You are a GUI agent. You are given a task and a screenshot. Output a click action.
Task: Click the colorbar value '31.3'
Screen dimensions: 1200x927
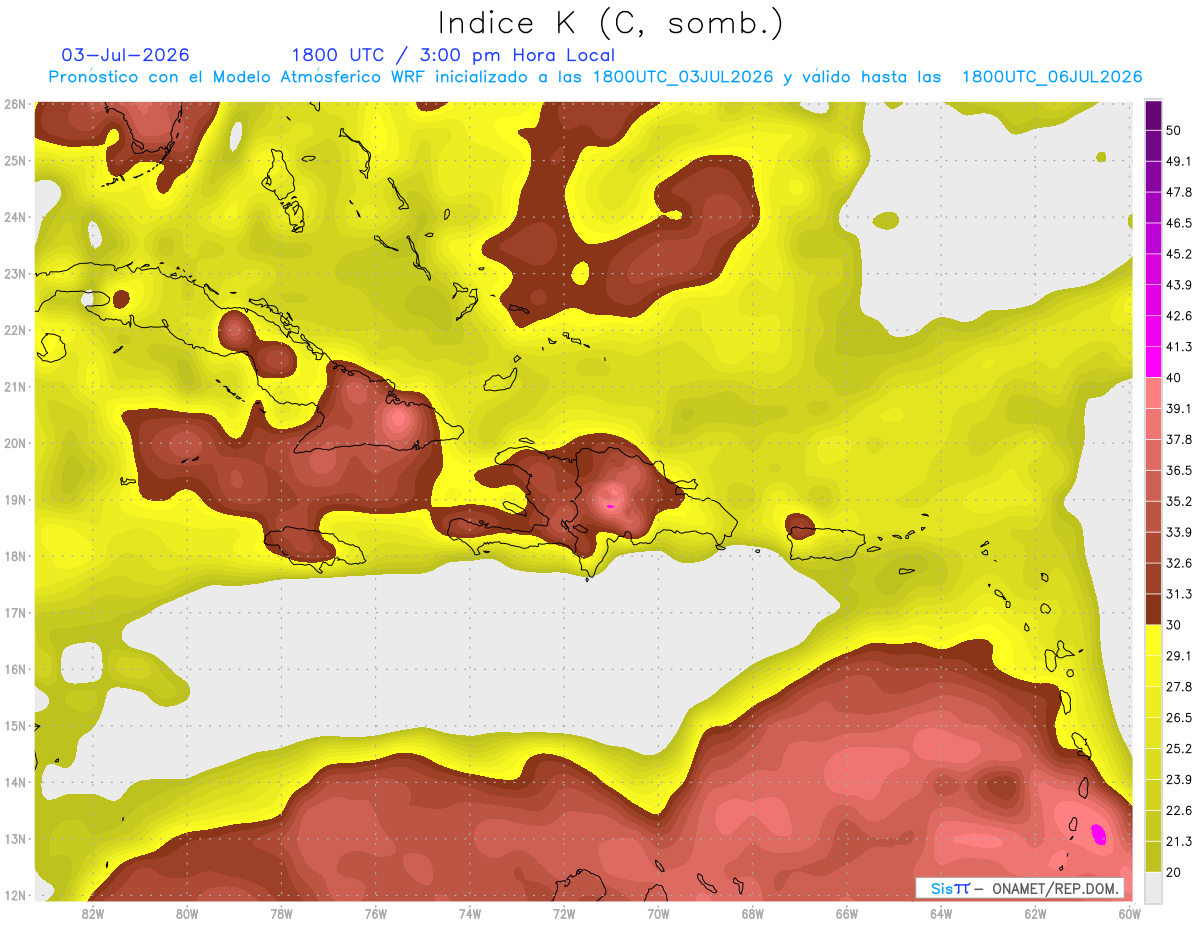click(1178, 594)
